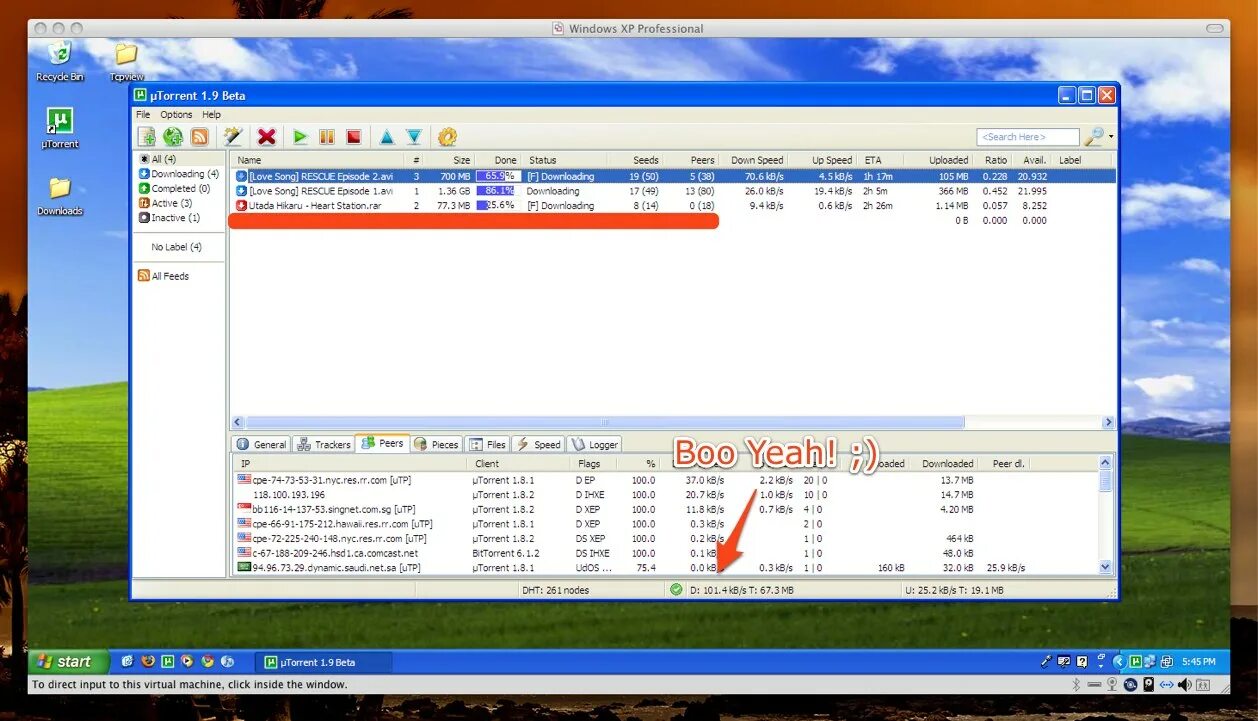
Task: Switch to the General tab
Action: (x=261, y=444)
